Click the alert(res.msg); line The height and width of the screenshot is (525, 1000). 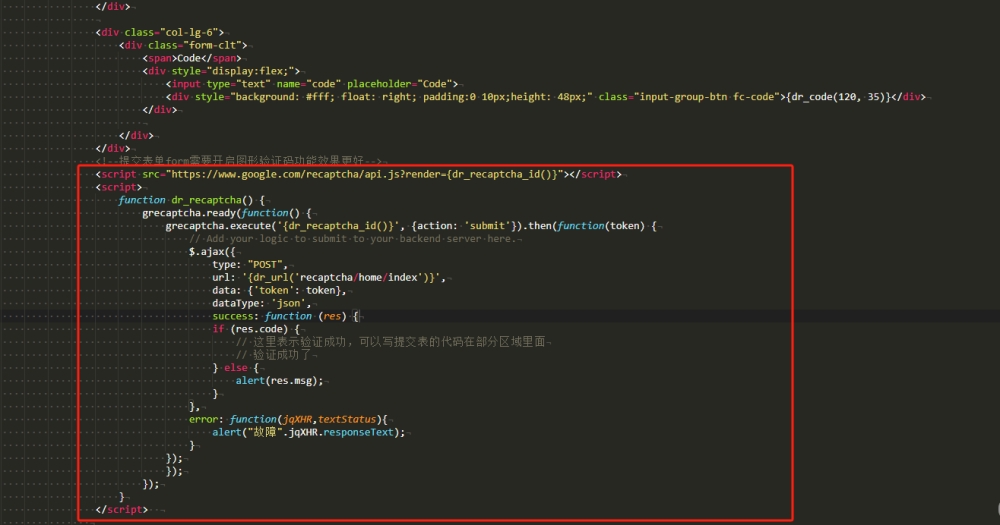coord(279,381)
